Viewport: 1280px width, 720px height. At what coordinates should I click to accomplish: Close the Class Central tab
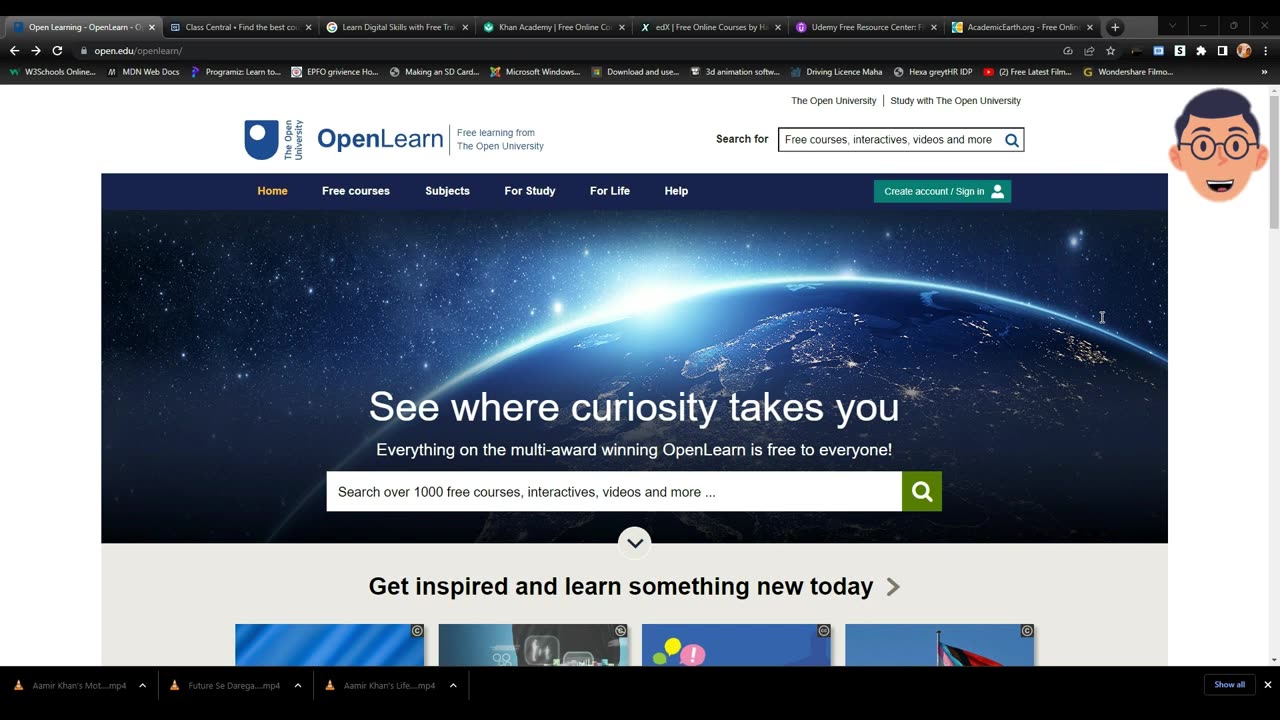point(308,28)
